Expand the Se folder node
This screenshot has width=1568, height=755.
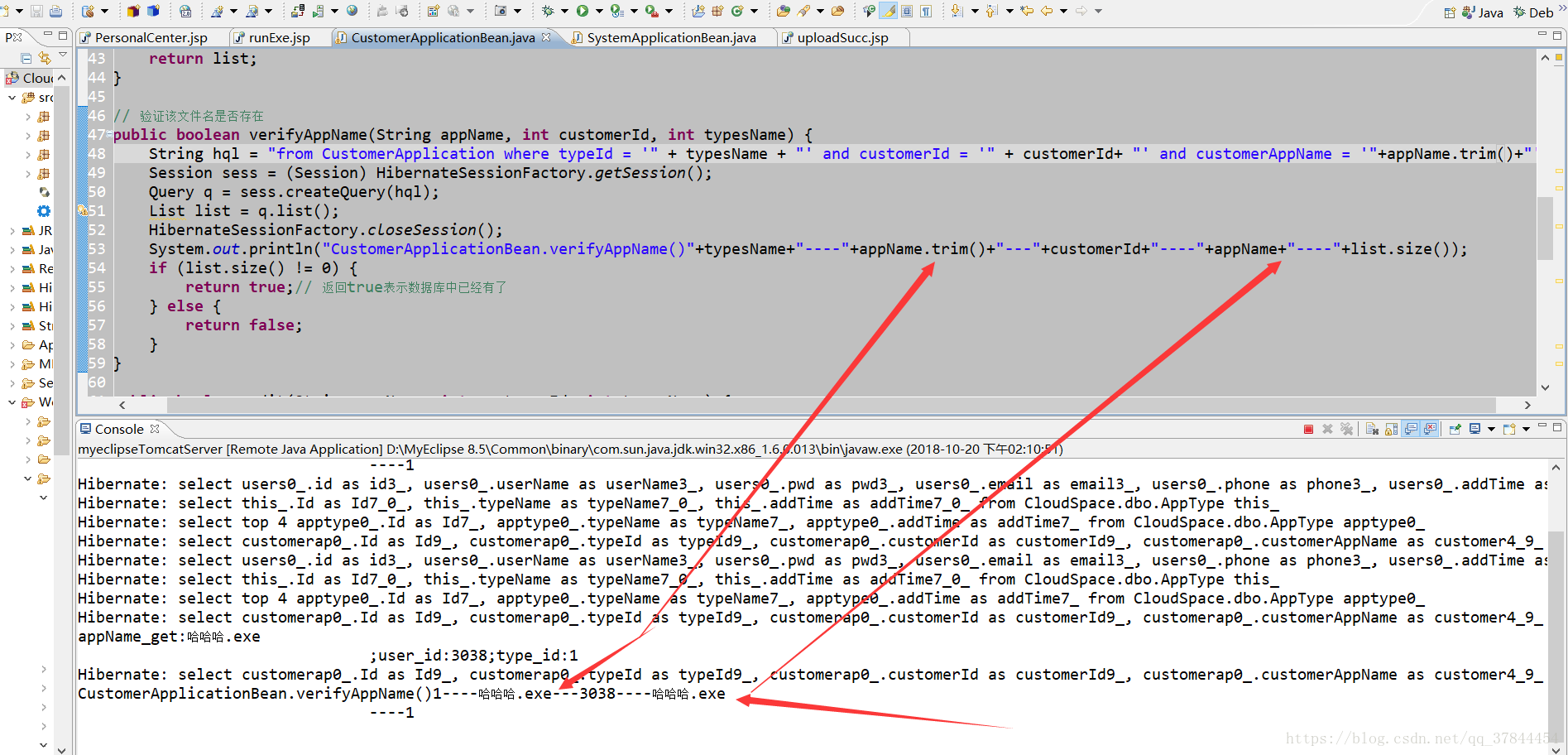[12, 382]
